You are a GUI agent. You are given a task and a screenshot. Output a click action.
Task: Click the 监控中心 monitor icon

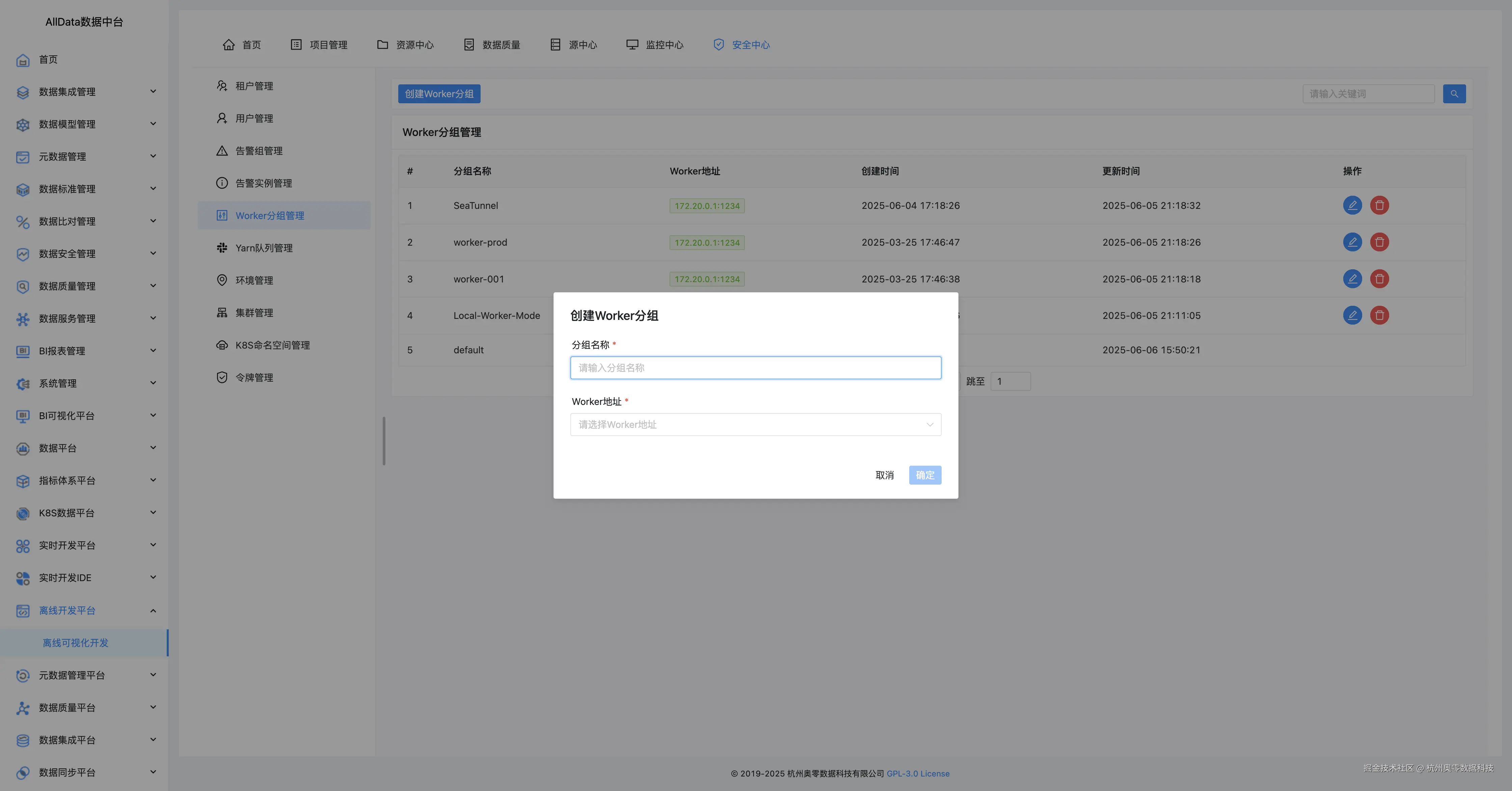tap(631, 45)
